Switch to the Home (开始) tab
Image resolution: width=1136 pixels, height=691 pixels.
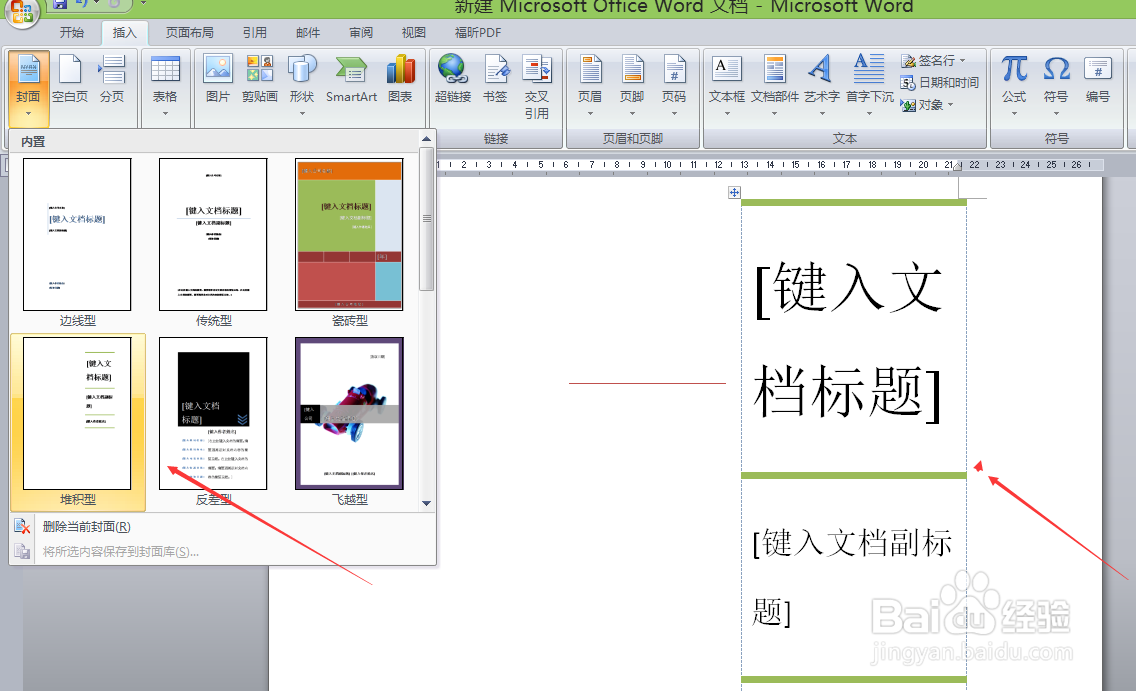coord(72,33)
